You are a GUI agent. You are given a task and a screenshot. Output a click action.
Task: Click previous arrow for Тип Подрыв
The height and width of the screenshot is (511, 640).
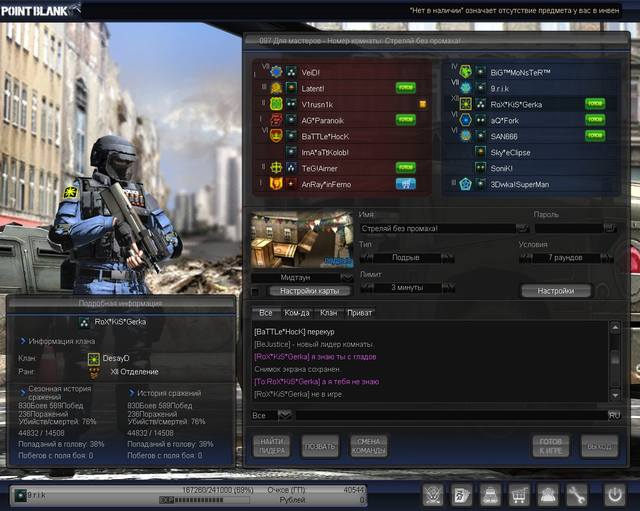[x=366, y=258]
